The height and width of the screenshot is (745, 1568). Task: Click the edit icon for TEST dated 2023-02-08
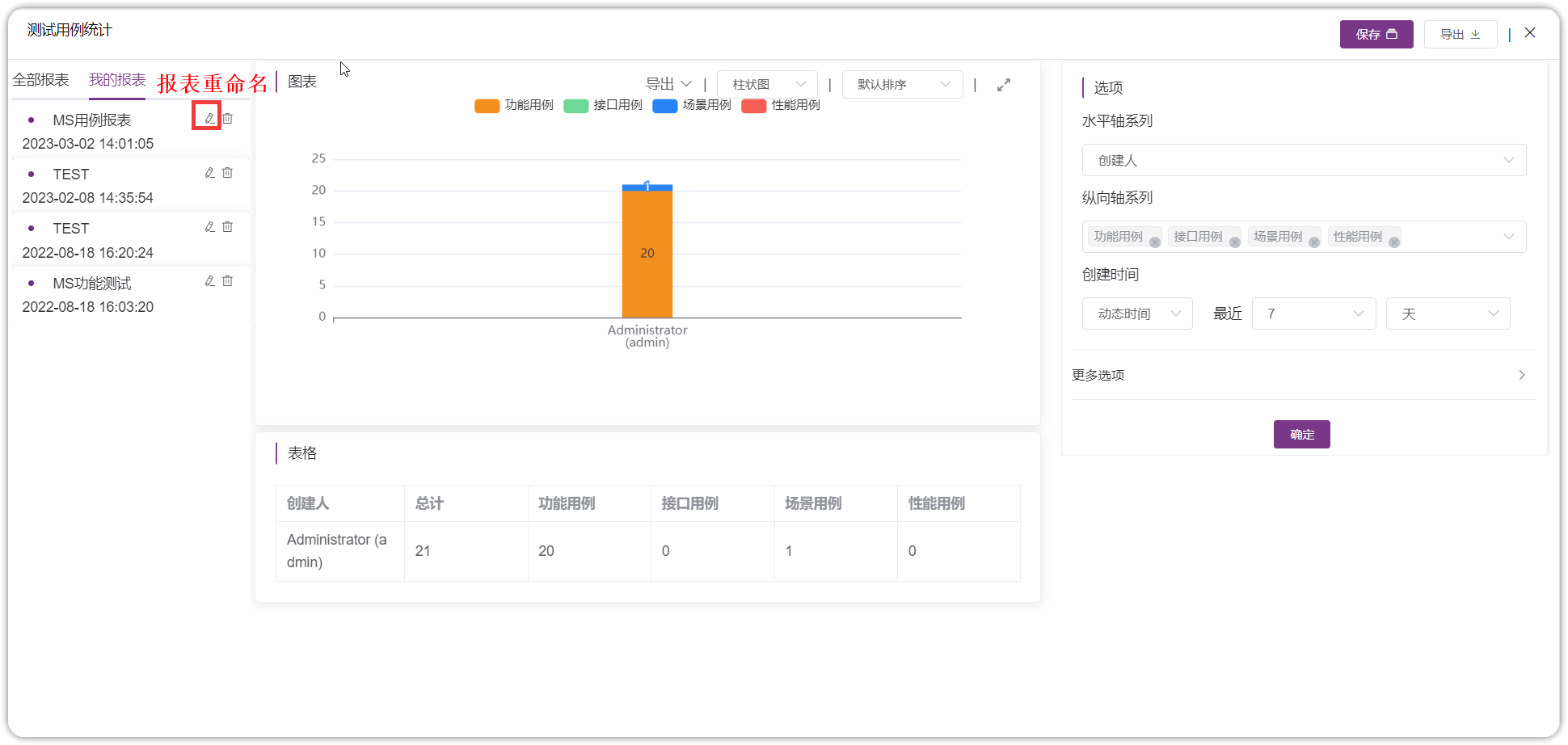click(x=209, y=172)
